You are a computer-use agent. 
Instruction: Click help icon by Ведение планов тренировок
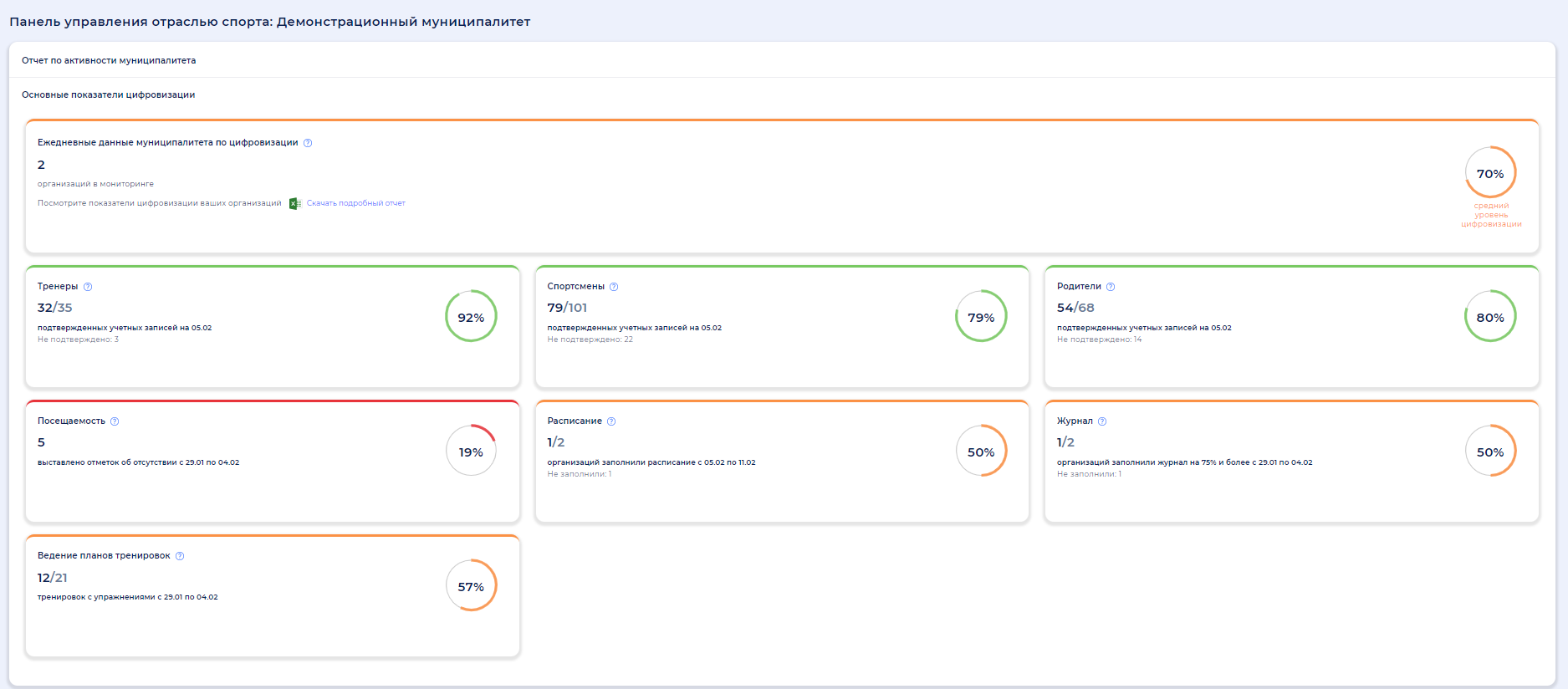pyautogui.click(x=180, y=556)
